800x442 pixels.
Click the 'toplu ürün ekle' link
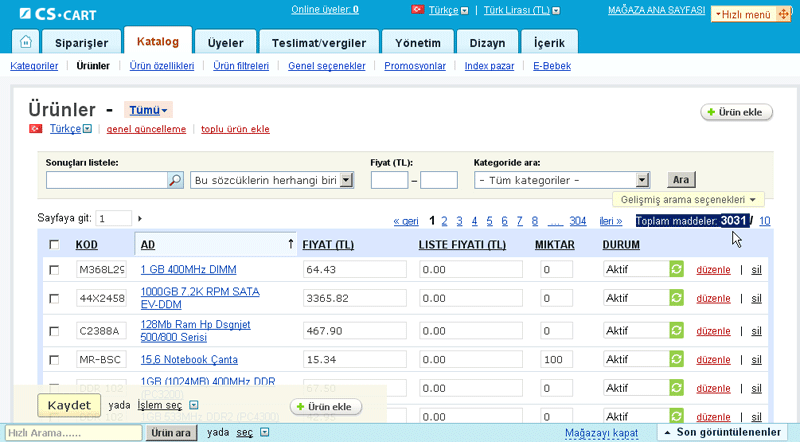coord(235,129)
